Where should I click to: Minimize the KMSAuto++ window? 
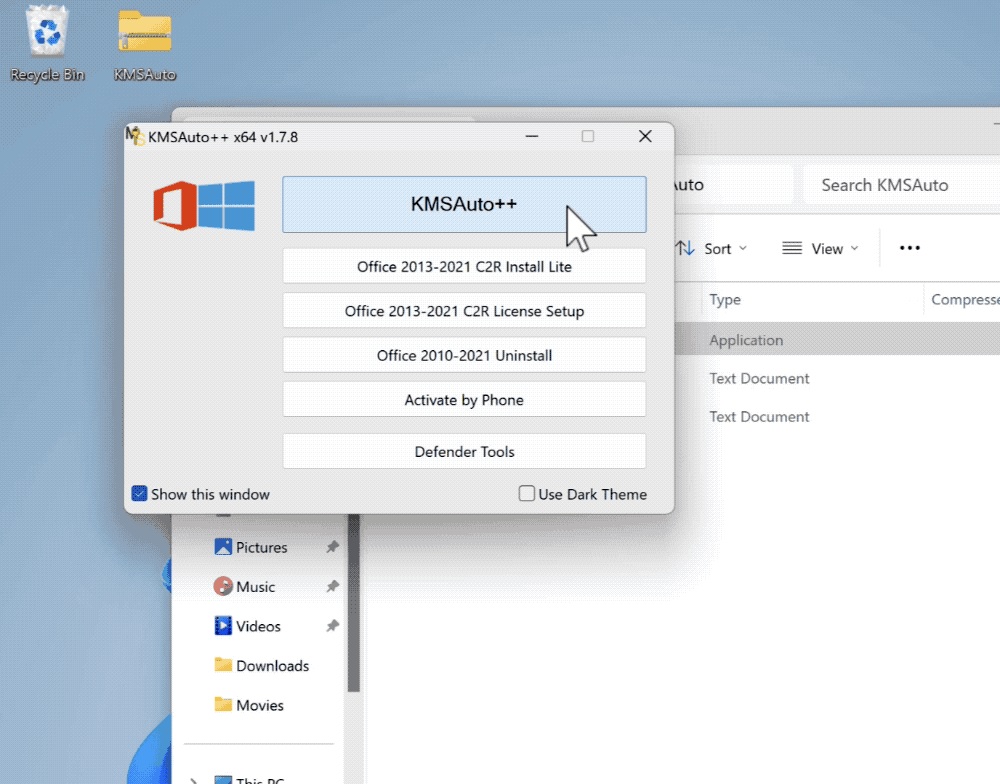pyautogui.click(x=532, y=137)
